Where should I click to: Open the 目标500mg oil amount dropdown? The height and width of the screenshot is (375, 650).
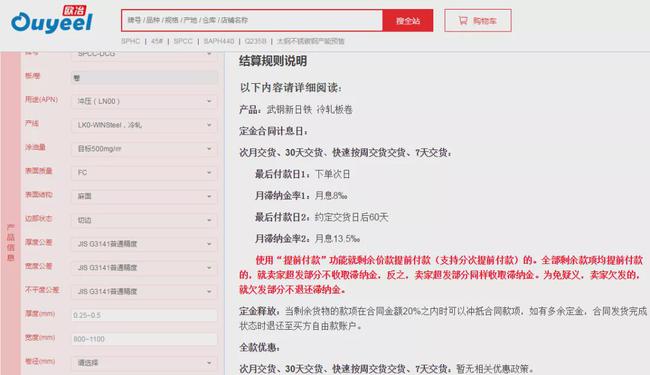(x=144, y=149)
